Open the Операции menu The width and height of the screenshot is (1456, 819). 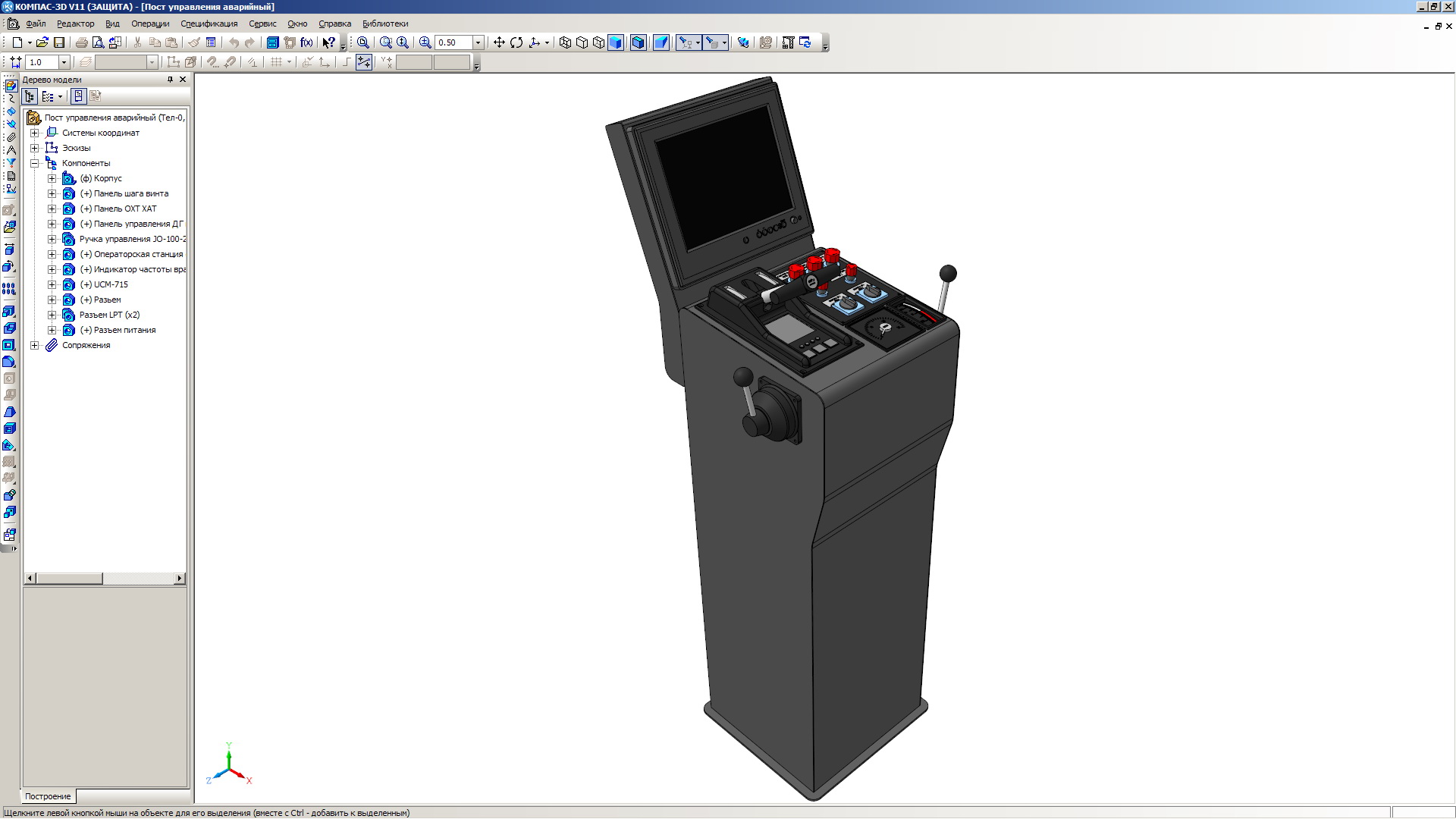point(150,24)
